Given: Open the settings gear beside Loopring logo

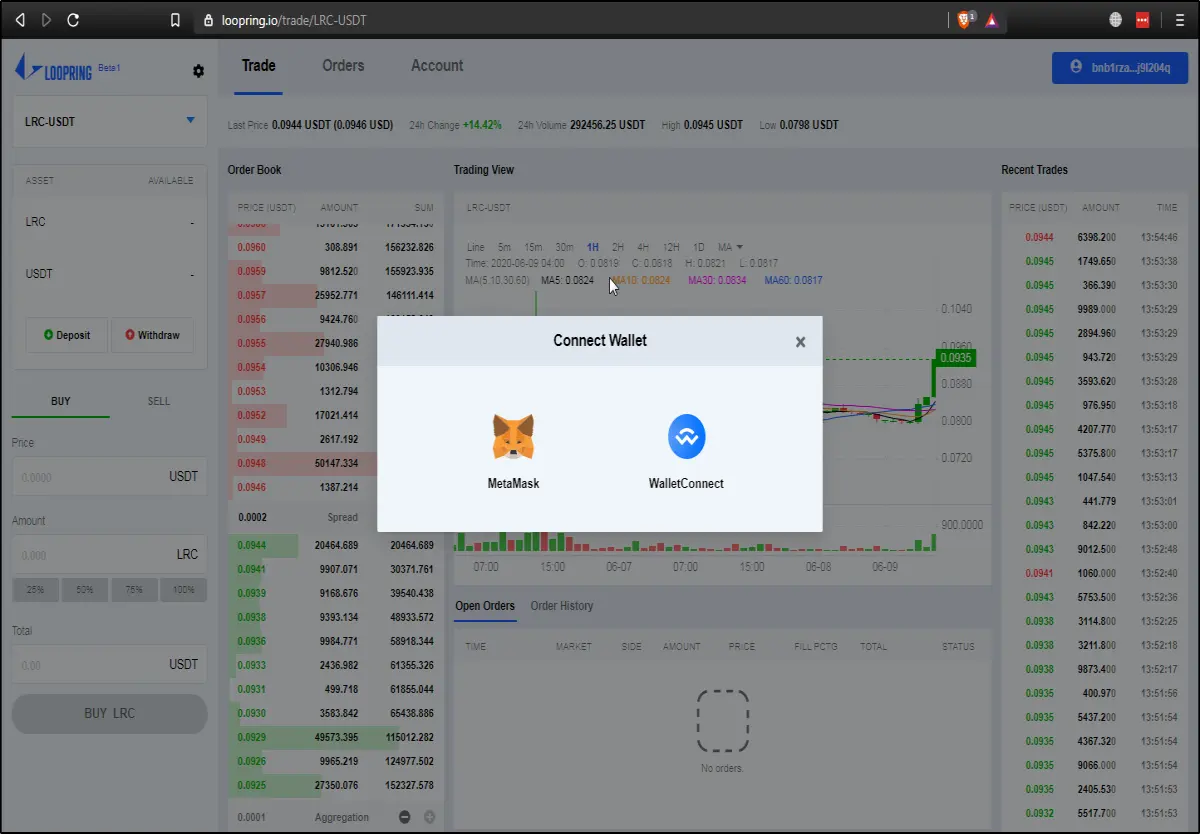Looking at the screenshot, I should click(x=198, y=71).
